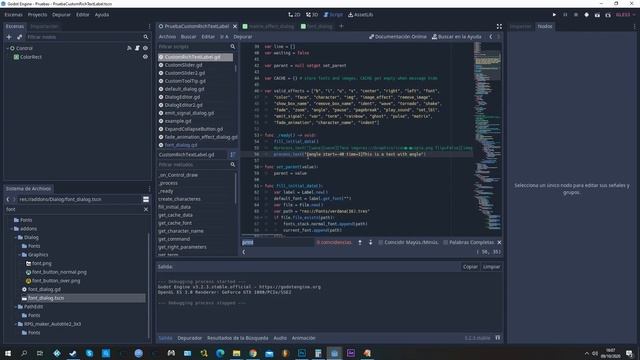Open the Depurar menu in top bar
Screen dimensions: 640x360
61,15
